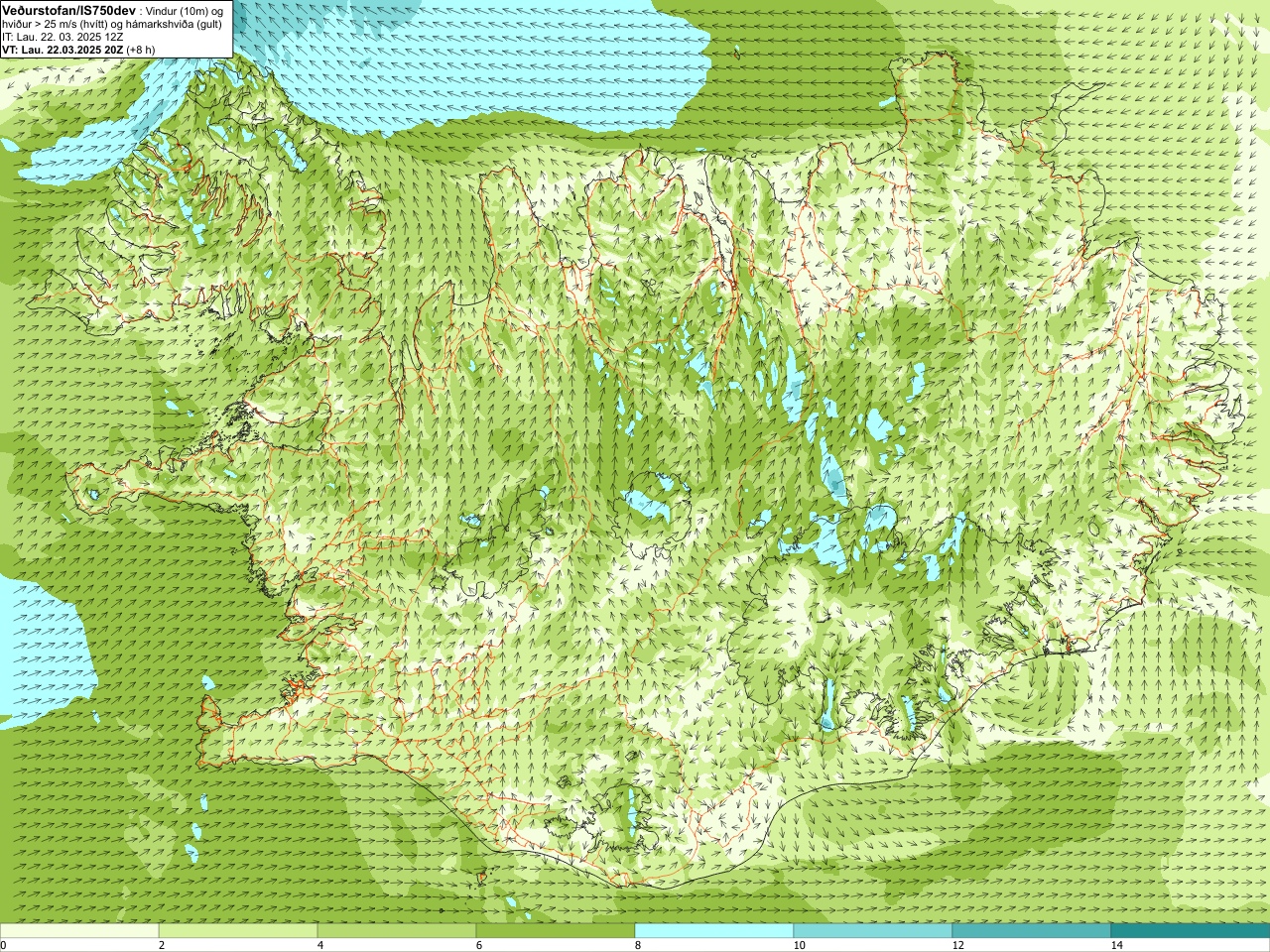Click the dark green 6–8 legend swatch
1270x952 pixels.
point(556,931)
